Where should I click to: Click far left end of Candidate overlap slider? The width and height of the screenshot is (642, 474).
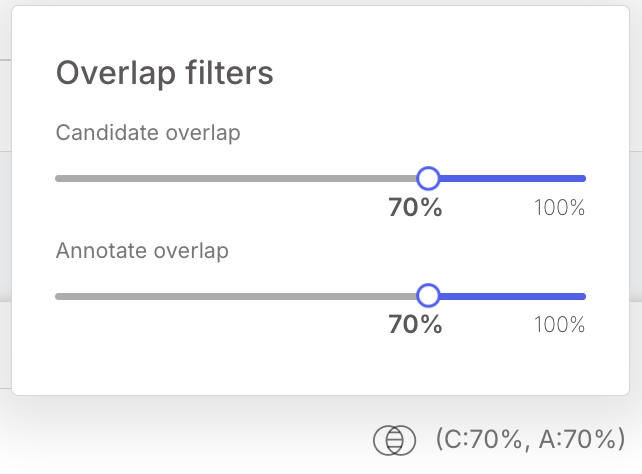(x=59, y=179)
